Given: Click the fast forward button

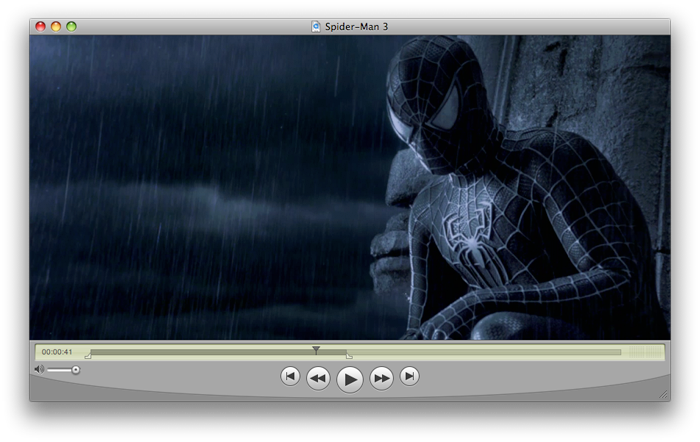Looking at the screenshot, I should pos(381,378).
